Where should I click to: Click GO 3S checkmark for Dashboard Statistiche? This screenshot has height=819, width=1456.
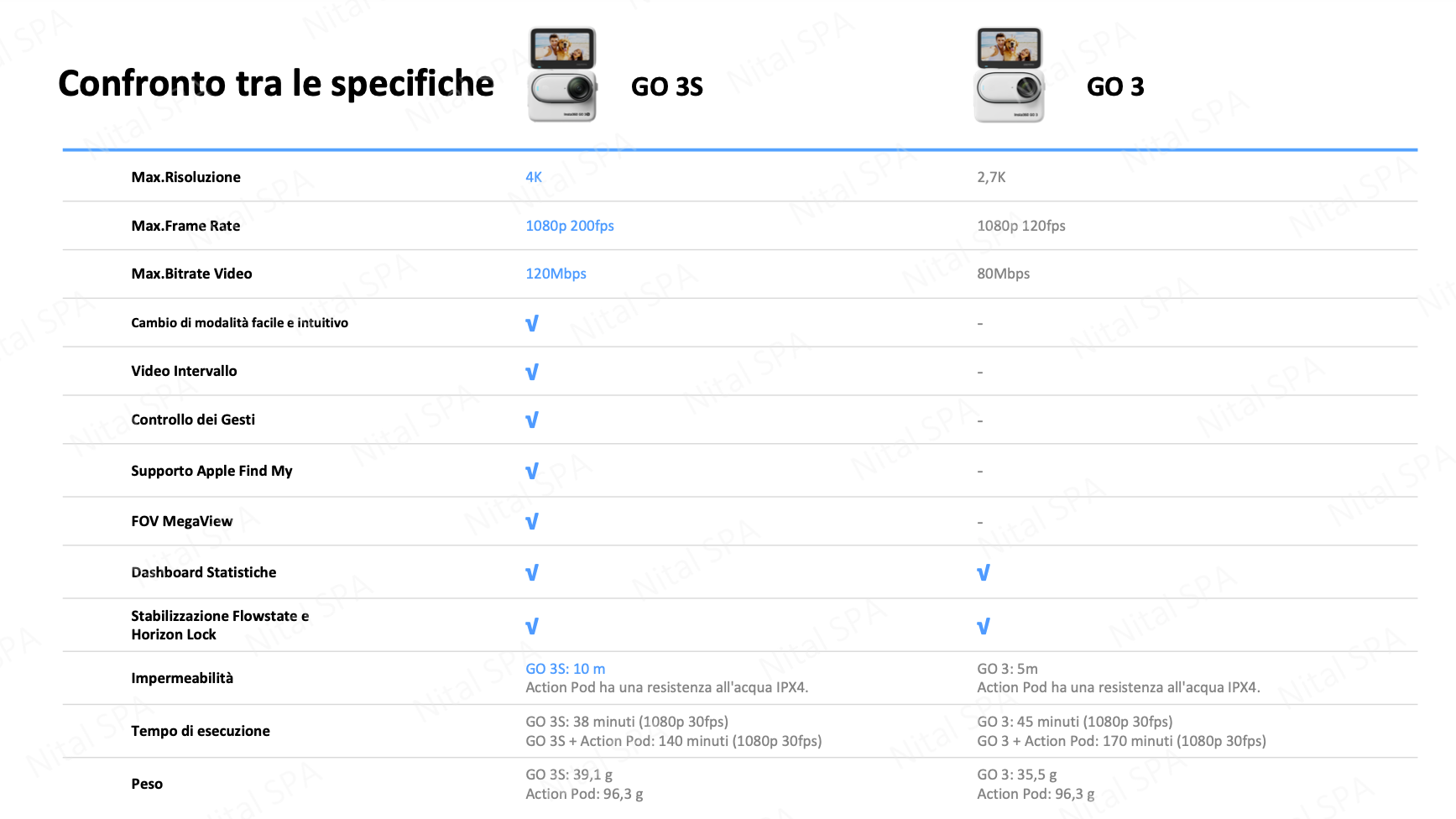532,572
